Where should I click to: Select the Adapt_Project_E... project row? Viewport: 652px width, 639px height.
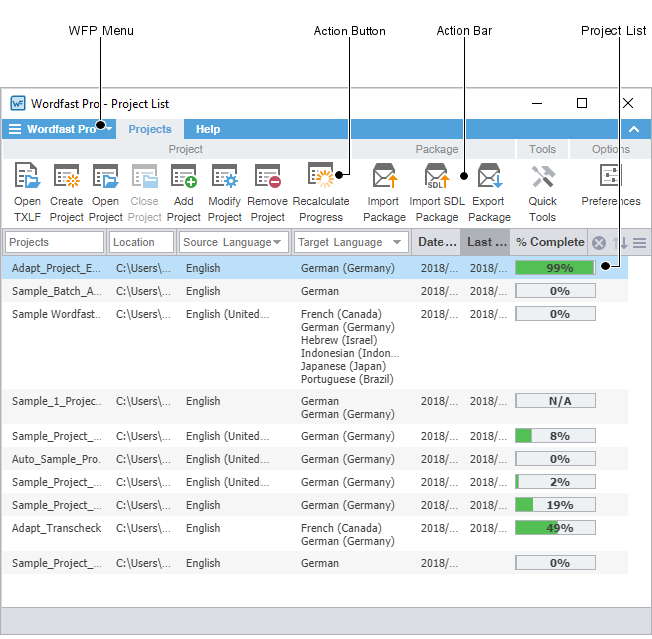(315, 268)
